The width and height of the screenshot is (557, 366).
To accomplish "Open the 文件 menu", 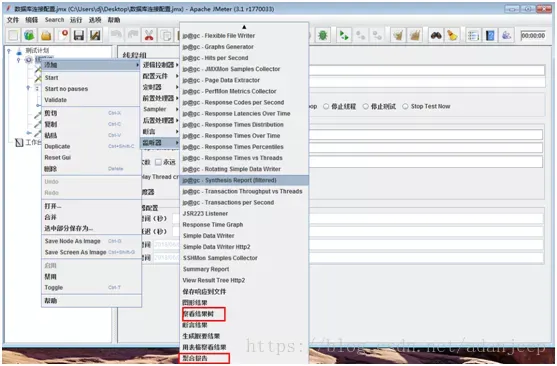I will pyautogui.click(x=13, y=20).
